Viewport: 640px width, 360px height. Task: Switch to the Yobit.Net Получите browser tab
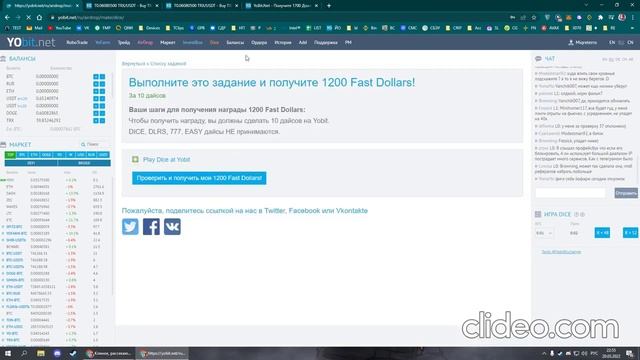tap(281, 6)
